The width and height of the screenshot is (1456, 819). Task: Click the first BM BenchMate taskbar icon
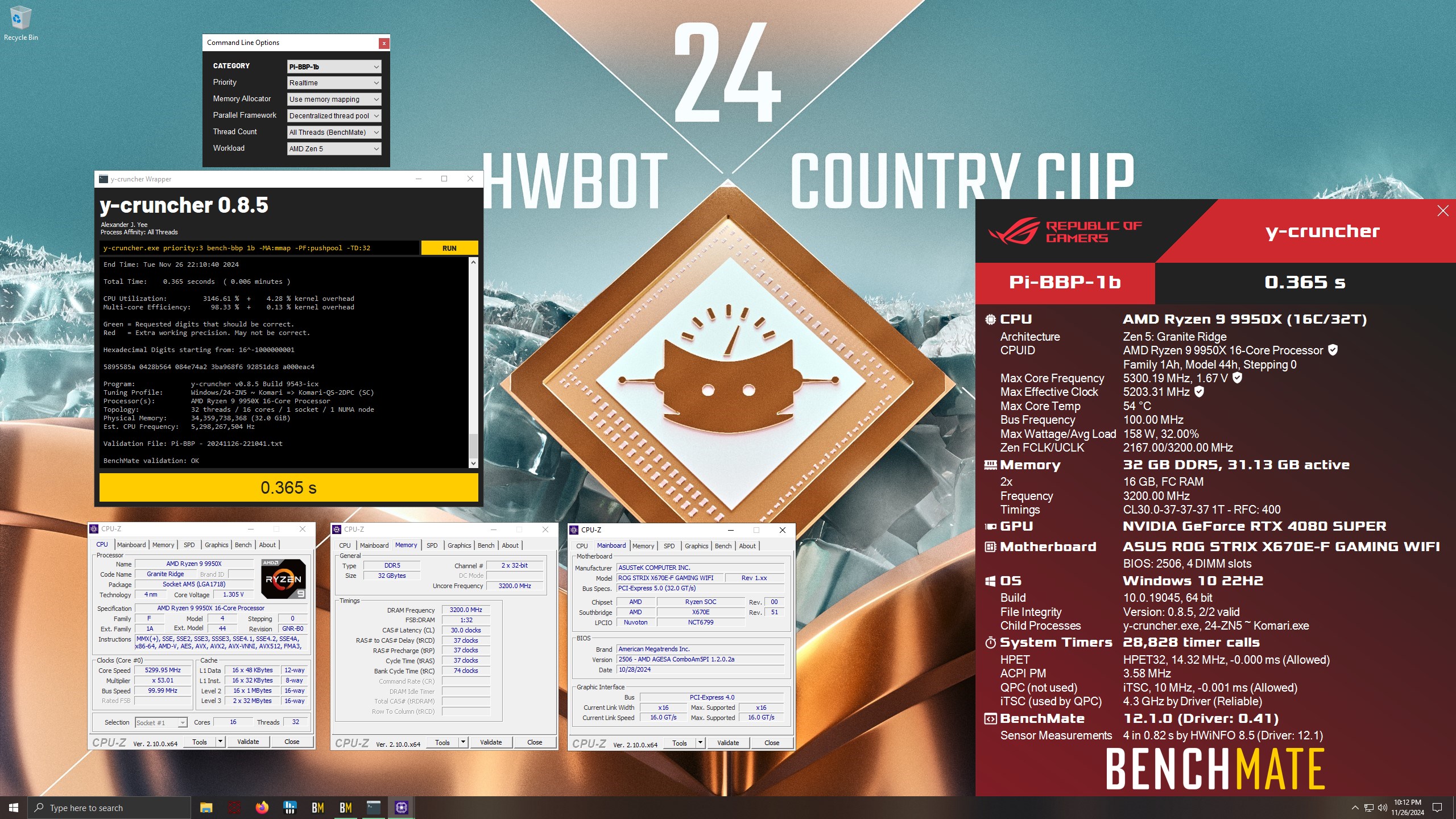tap(317, 808)
